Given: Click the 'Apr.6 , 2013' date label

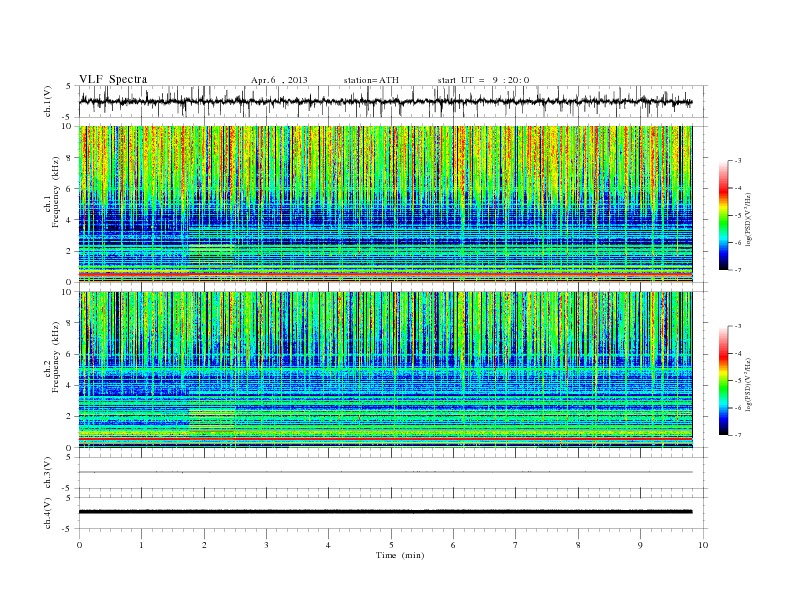Looking at the screenshot, I should [279, 80].
